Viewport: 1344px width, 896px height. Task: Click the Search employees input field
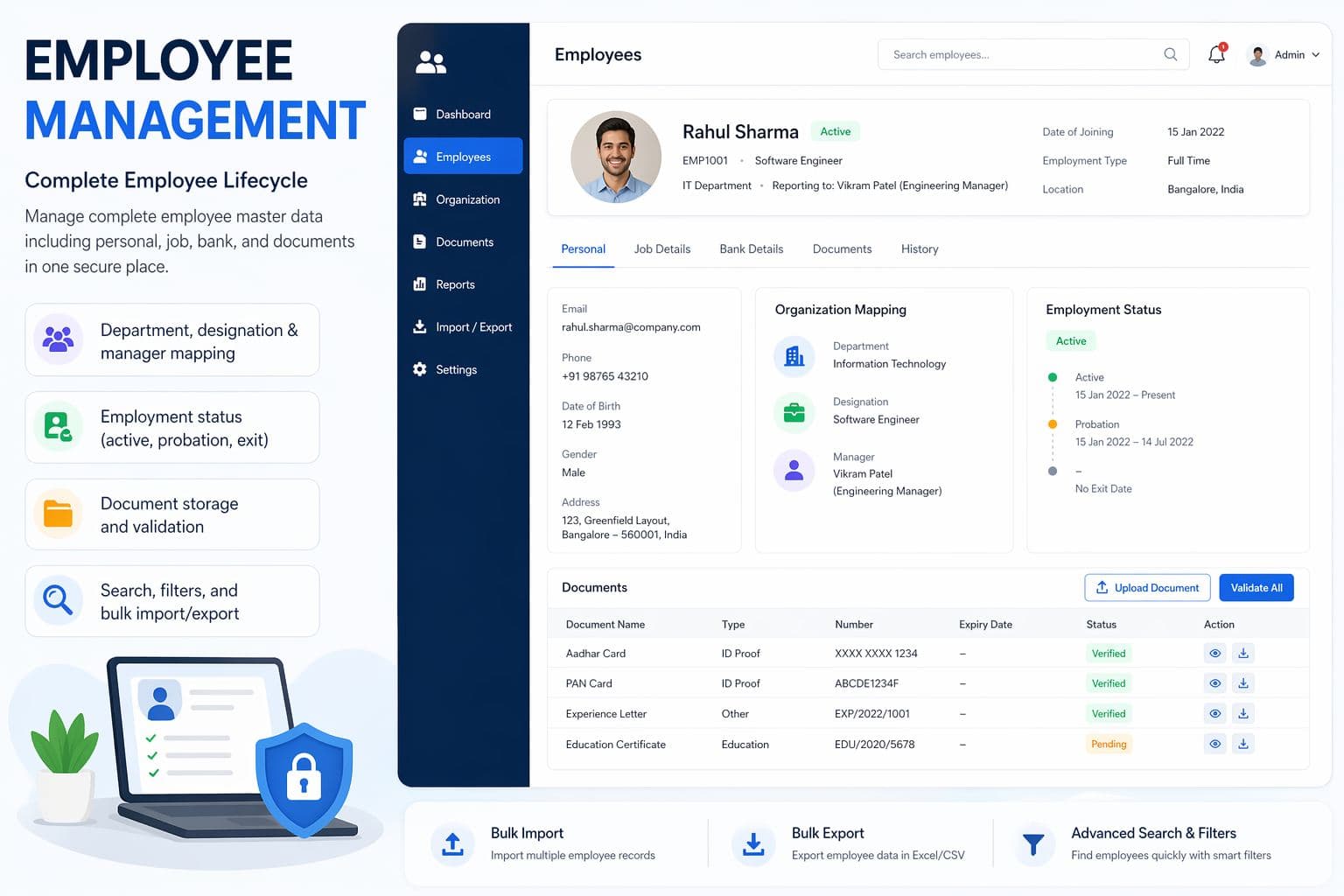point(1033,54)
